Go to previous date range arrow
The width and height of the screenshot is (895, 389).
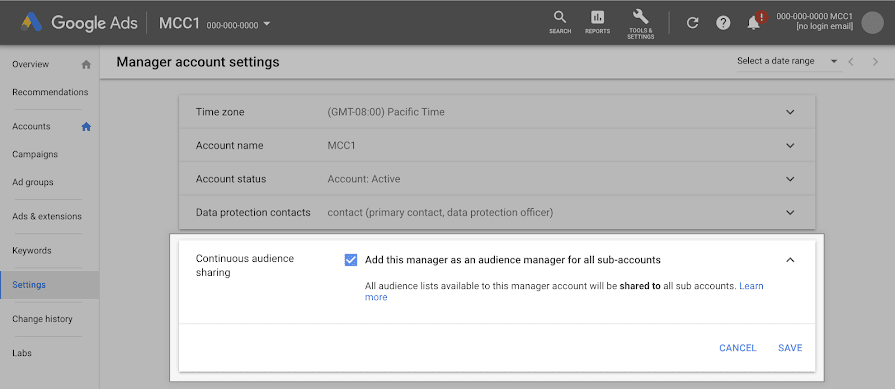click(x=850, y=62)
